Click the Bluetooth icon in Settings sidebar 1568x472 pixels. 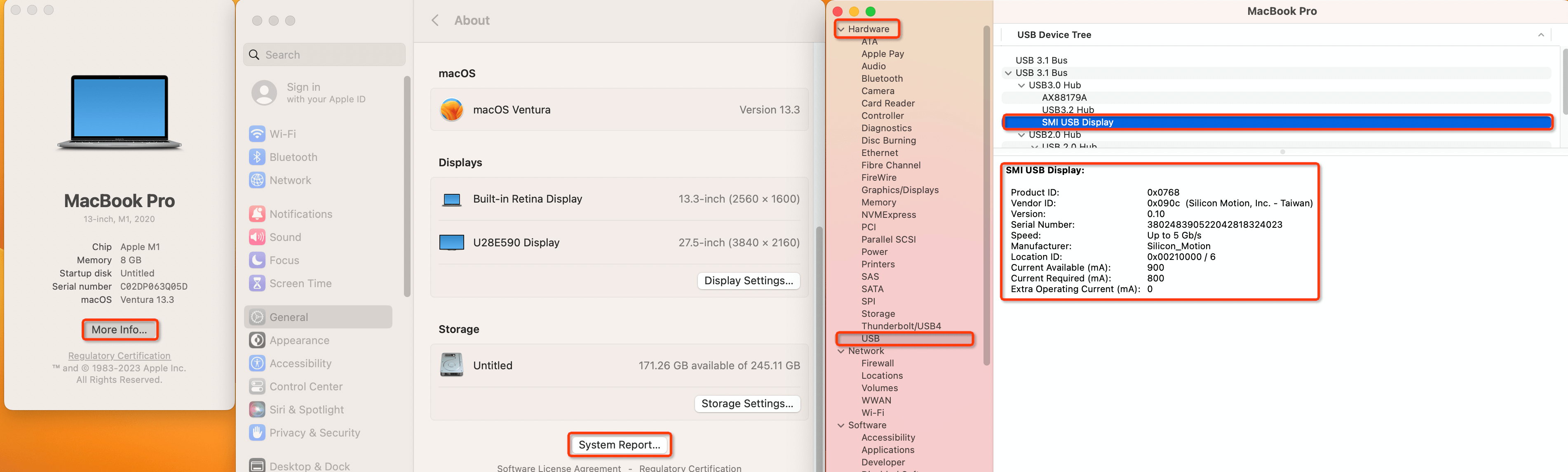(x=257, y=157)
